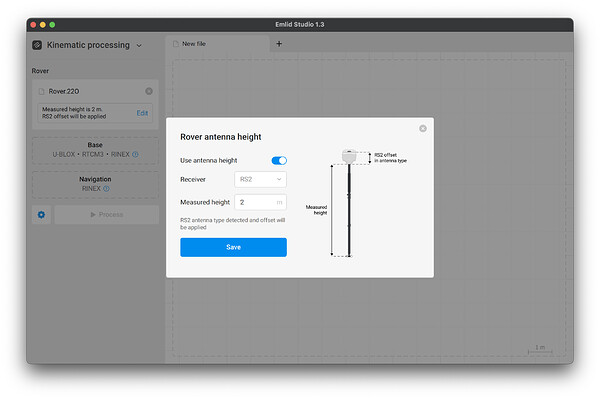Expand the Kinematic processing mode dropdown

click(x=139, y=46)
